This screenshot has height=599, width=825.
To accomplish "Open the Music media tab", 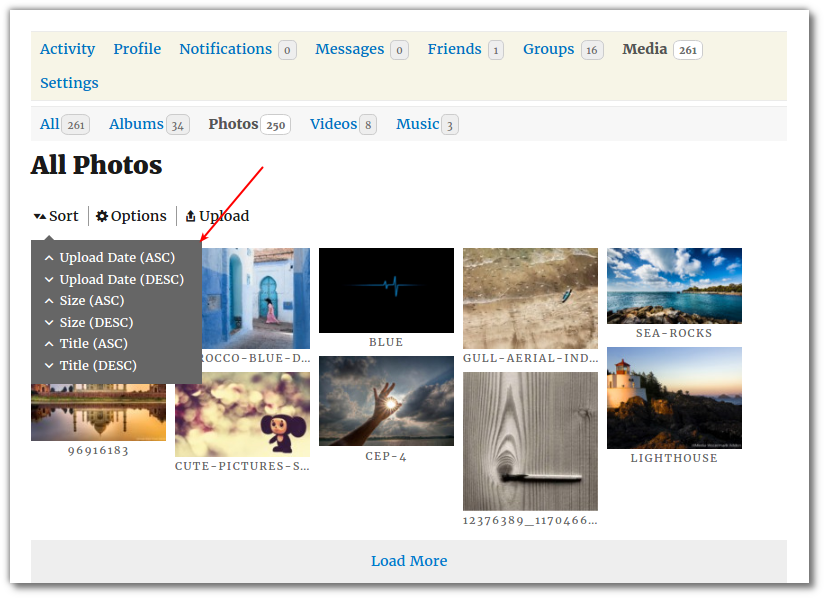I will [x=417, y=124].
